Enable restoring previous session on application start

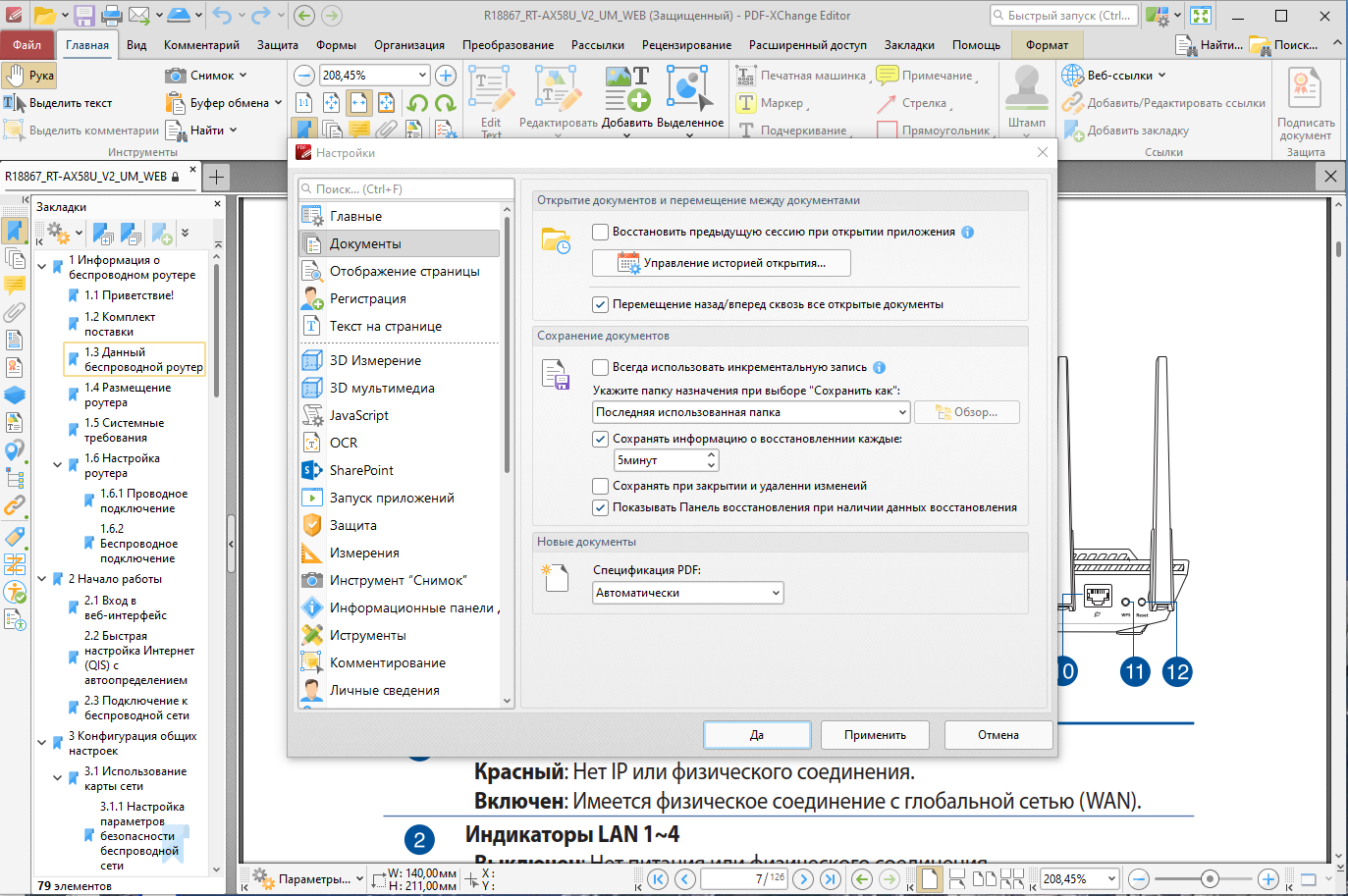click(x=601, y=232)
